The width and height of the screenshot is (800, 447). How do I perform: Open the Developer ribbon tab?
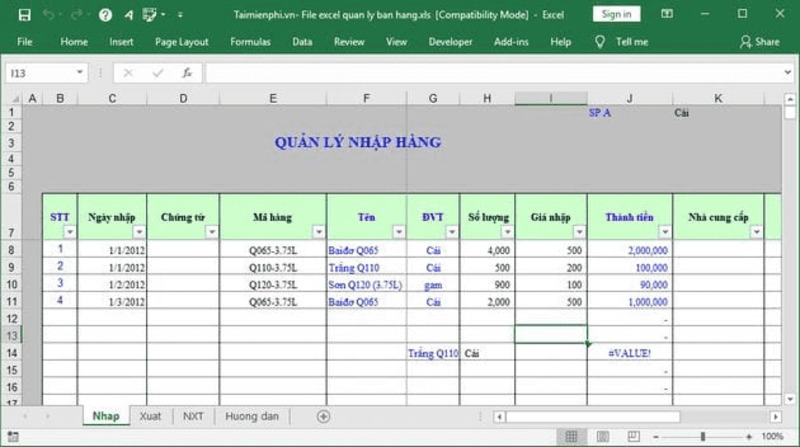(x=450, y=42)
